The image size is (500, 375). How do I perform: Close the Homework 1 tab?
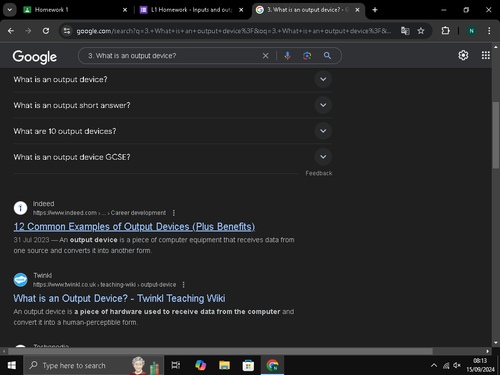click(125, 10)
